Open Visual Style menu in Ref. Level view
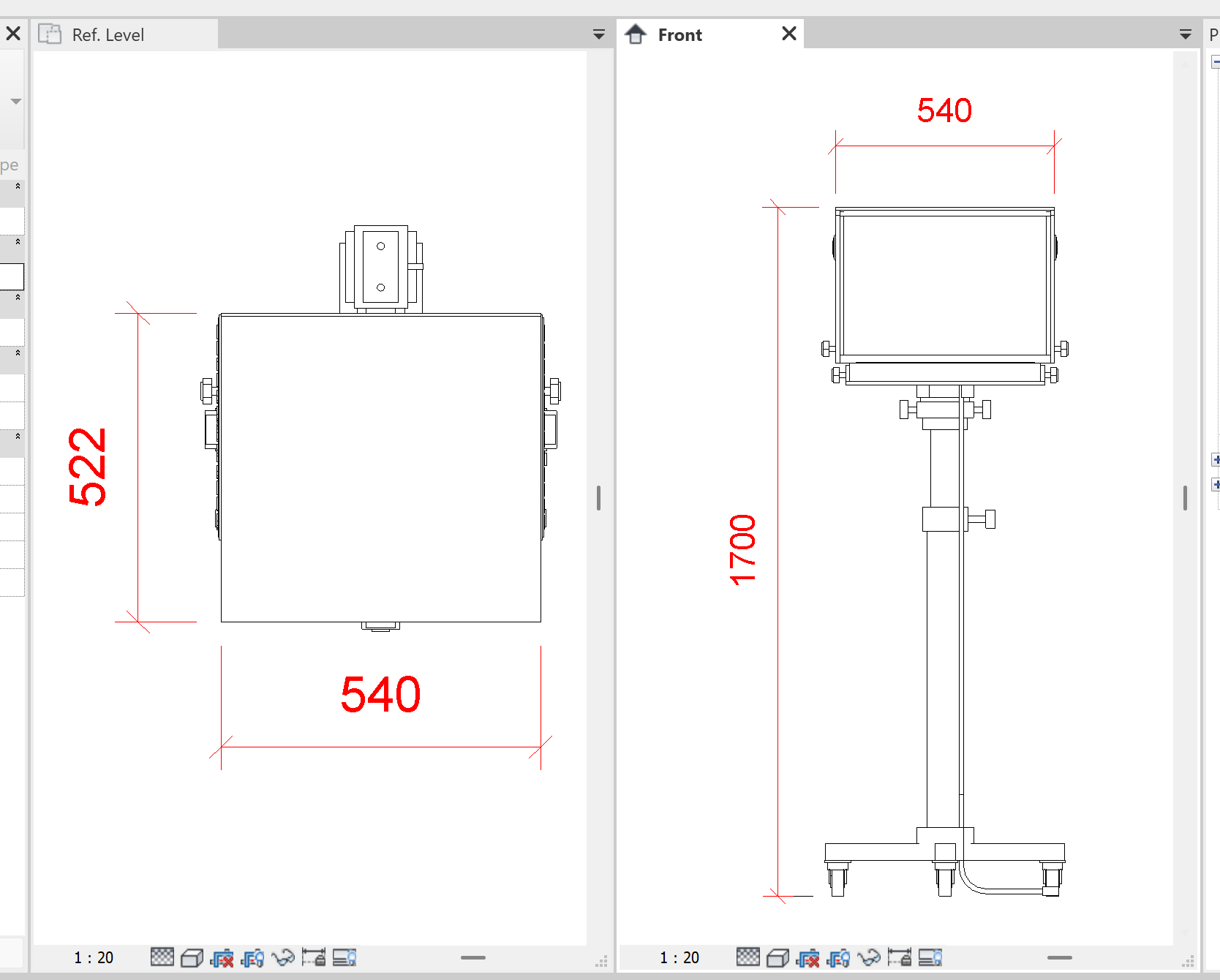 (x=192, y=957)
